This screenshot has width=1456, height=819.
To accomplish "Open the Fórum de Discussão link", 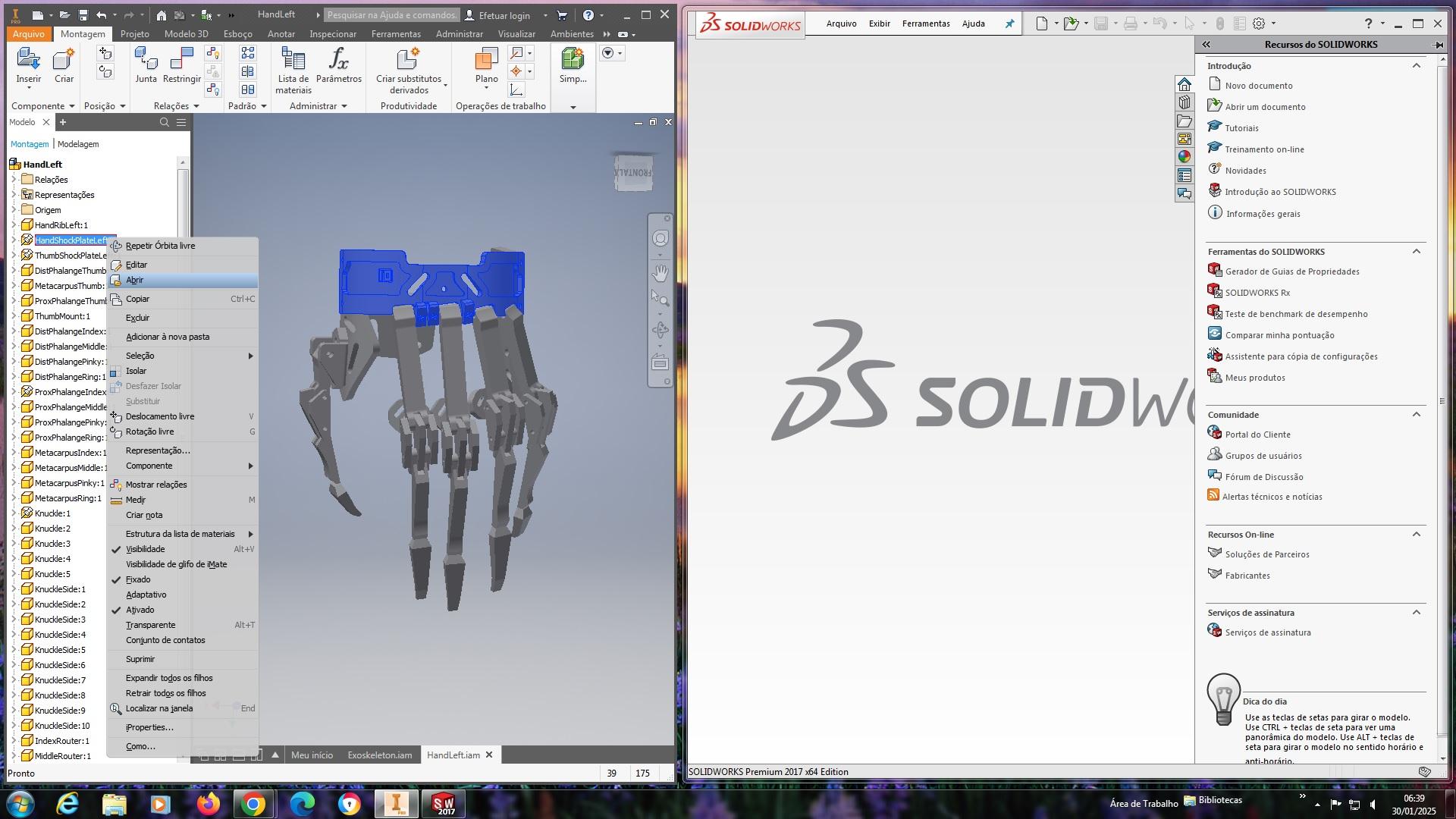I will 1263,477.
